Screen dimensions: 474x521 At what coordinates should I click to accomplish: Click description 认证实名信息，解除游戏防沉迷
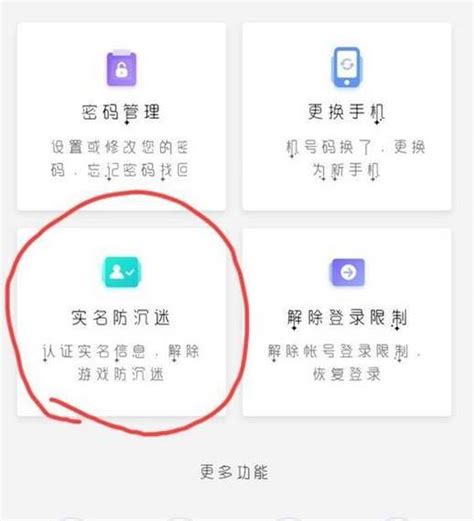coord(120,363)
